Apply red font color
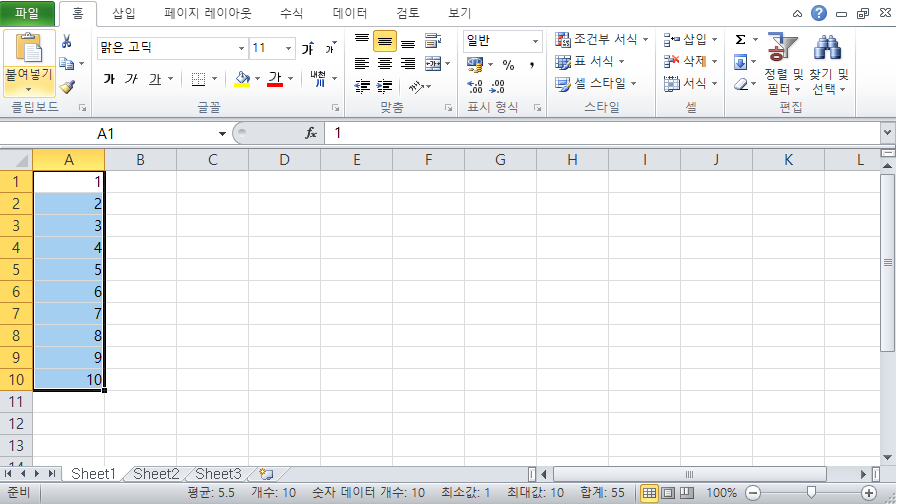Viewport: 897px width, 504px height. (x=275, y=79)
